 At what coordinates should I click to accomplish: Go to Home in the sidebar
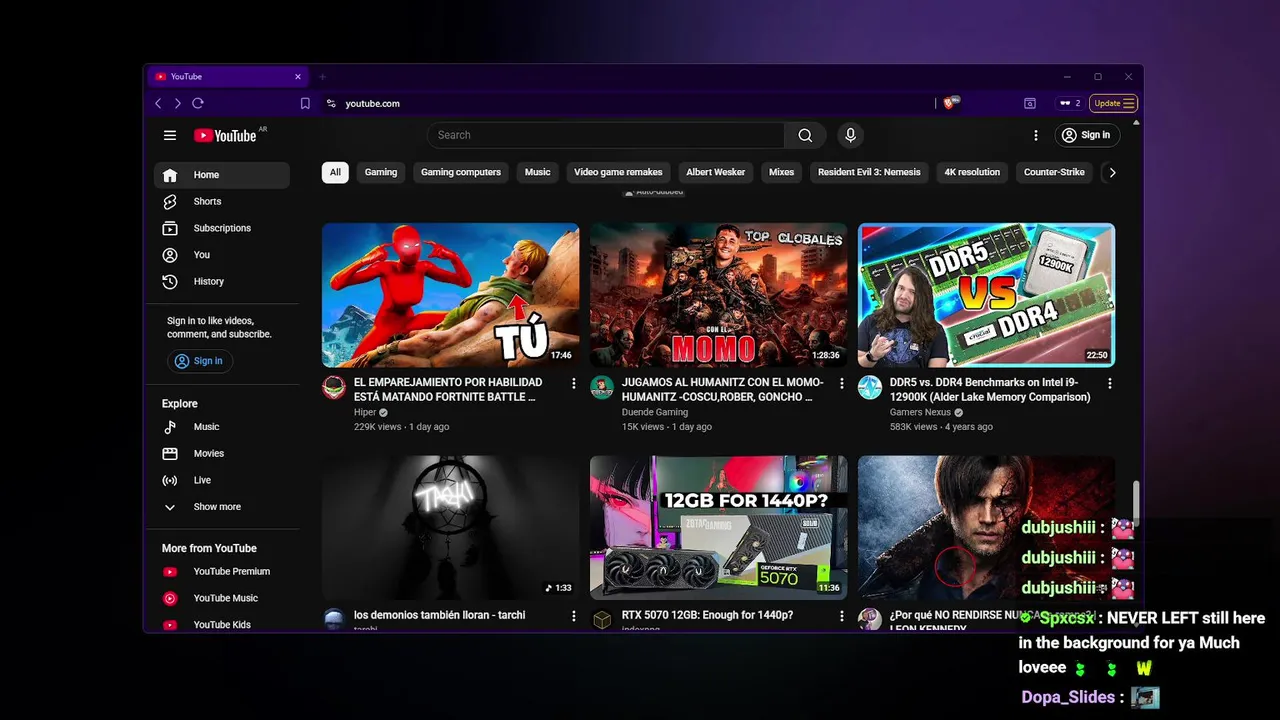pos(222,175)
